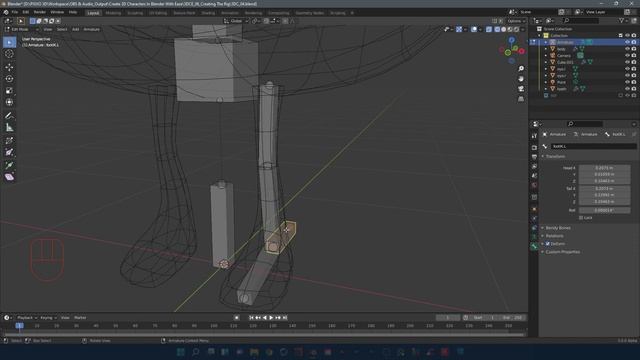
Task: Expand the Custom Properties panel
Action: (x=562, y=252)
